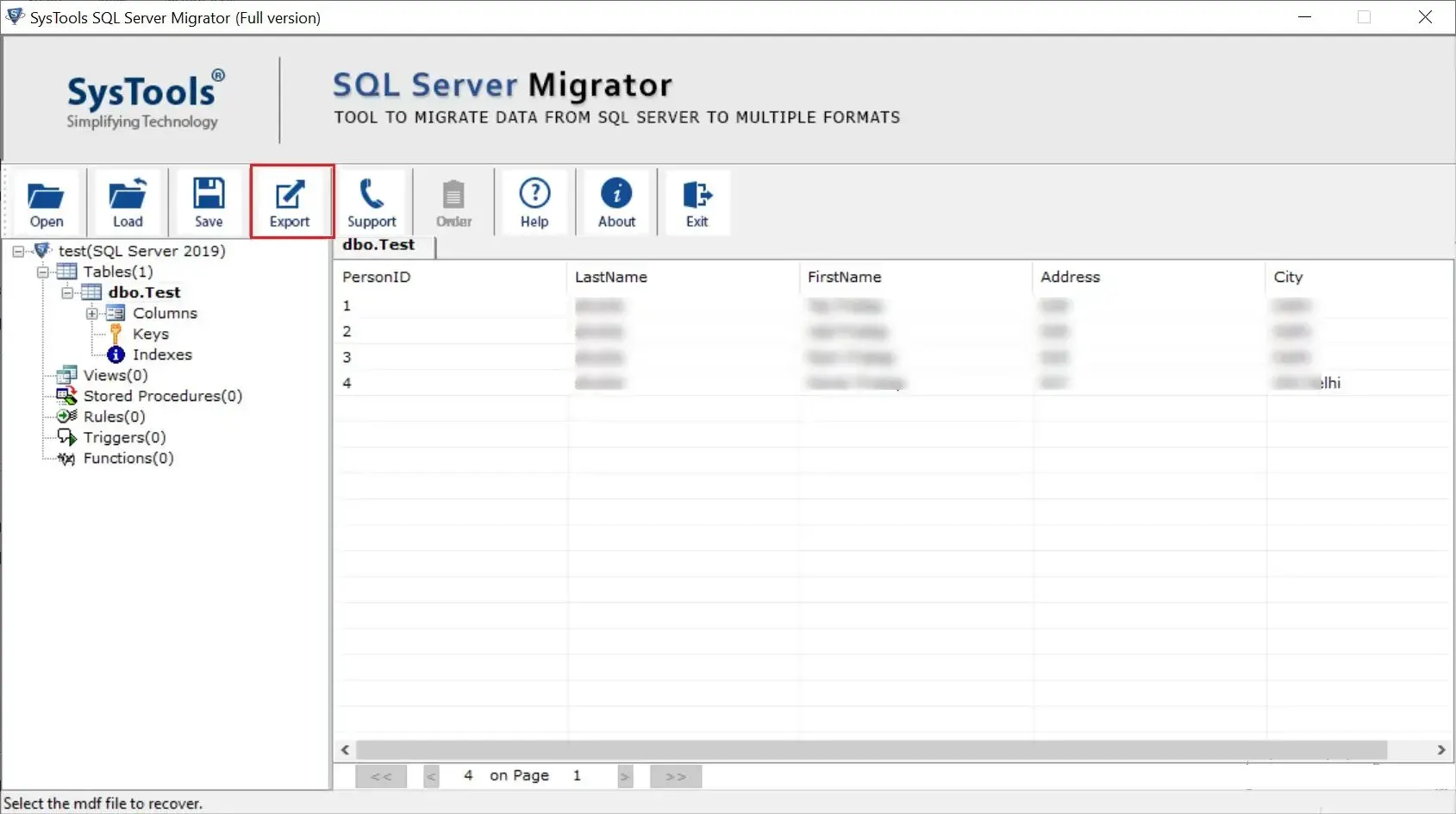
Task: Go to the next page arrow button
Action: 625,776
